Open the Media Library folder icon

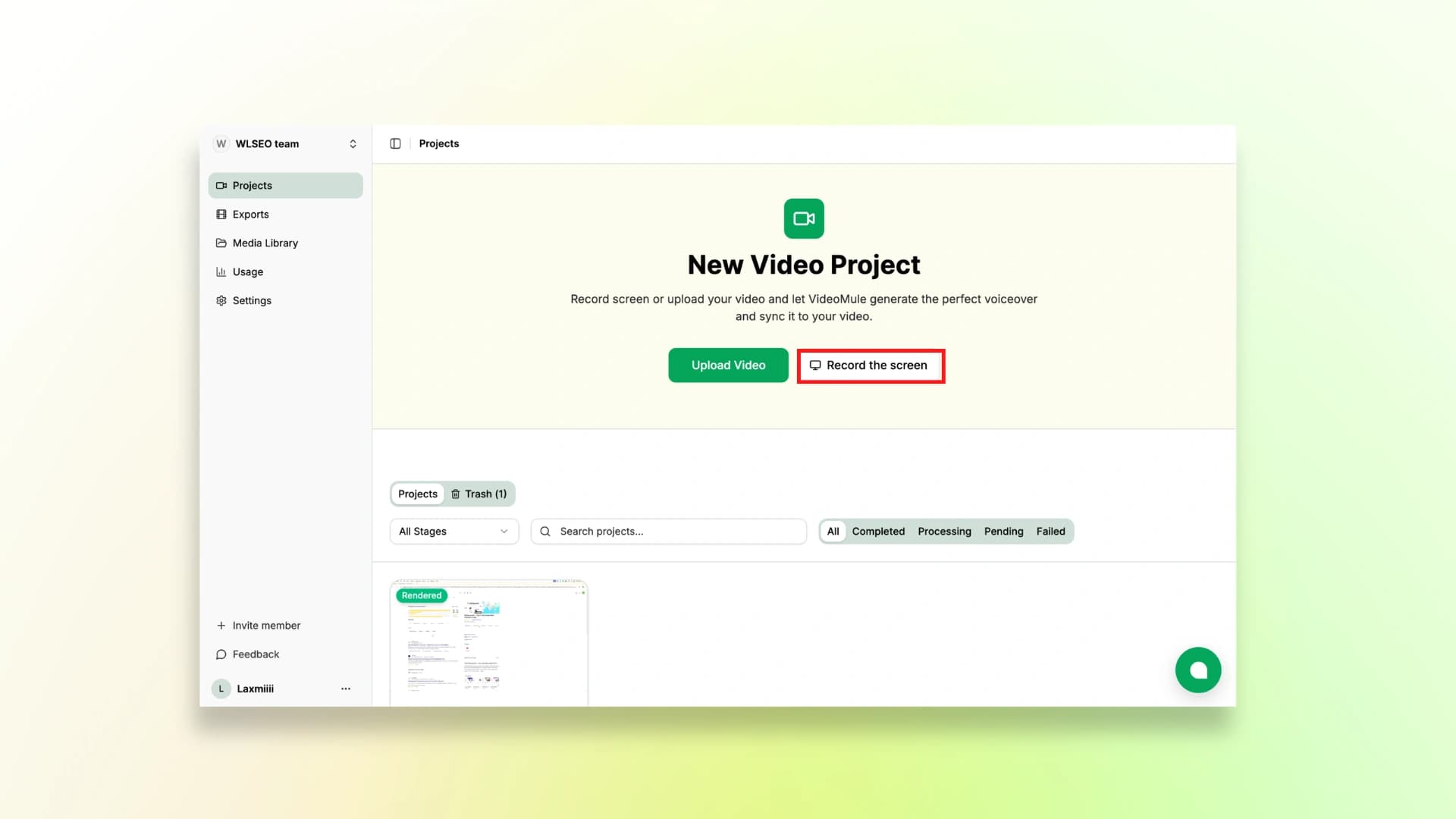coord(221,243)
